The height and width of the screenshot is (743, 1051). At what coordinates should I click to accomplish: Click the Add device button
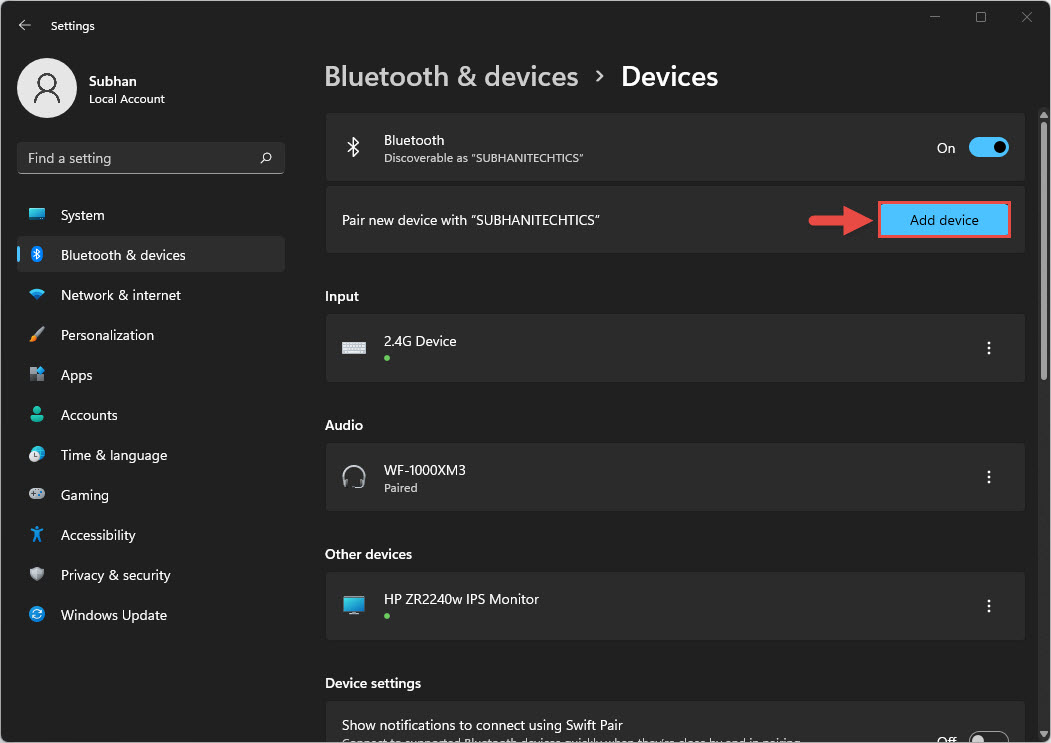(944, 220)
